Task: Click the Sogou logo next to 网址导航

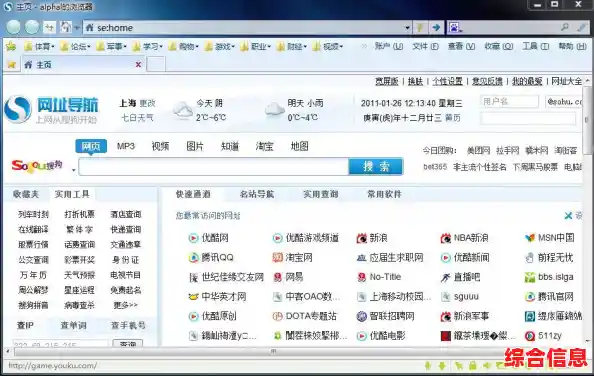Action: 17,109
